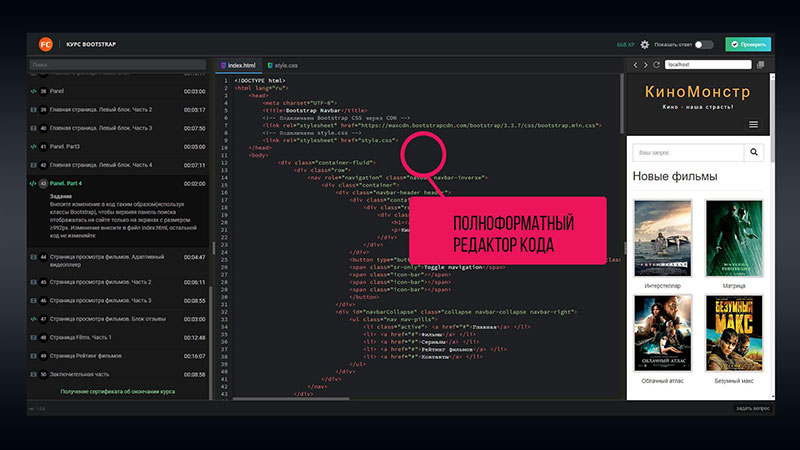
Task: Open lesson 50 'Заключительная часть'
Action: (100, 374)
